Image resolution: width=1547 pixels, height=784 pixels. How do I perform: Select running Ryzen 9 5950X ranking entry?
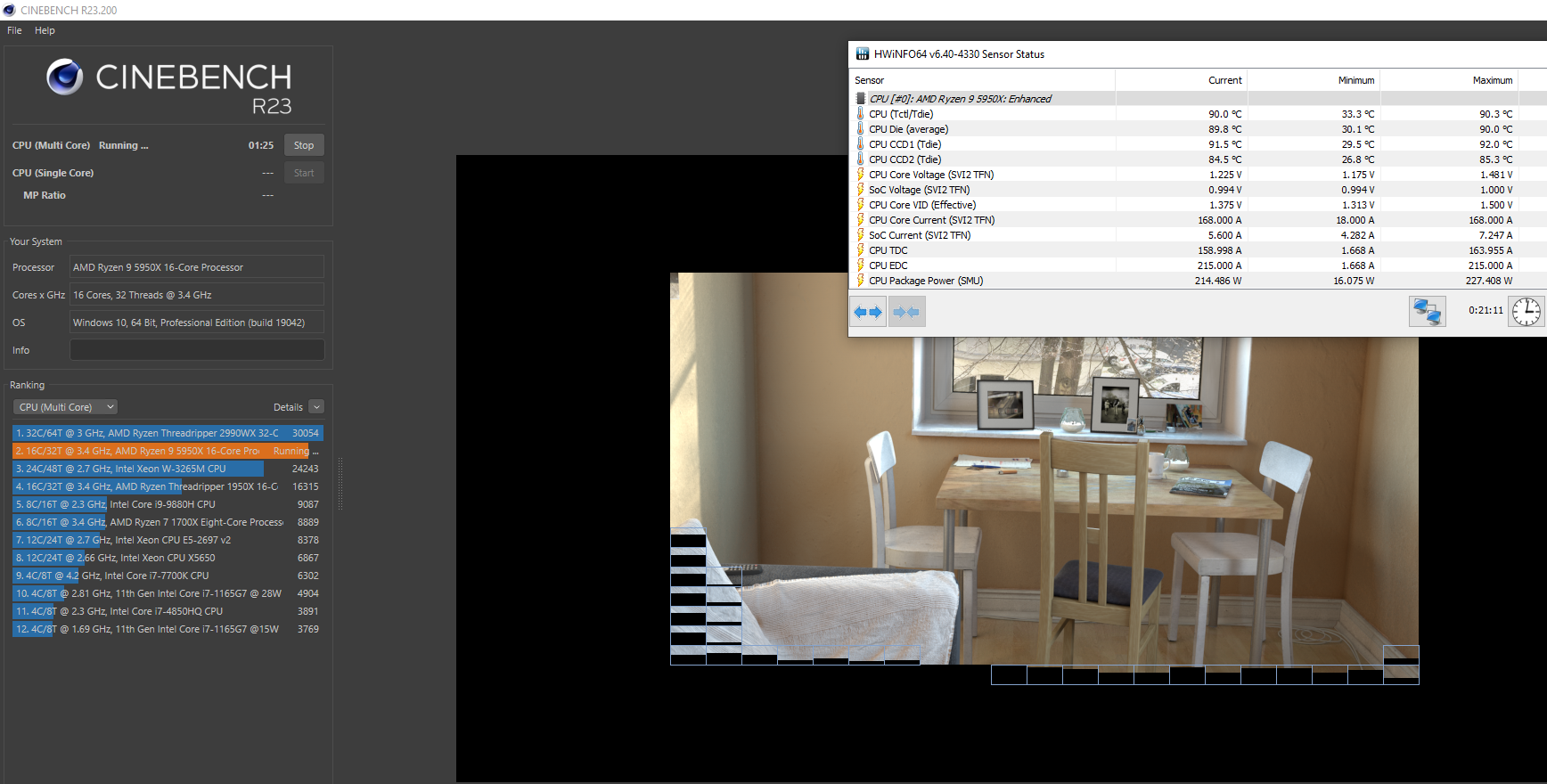[x=168, y=451]
